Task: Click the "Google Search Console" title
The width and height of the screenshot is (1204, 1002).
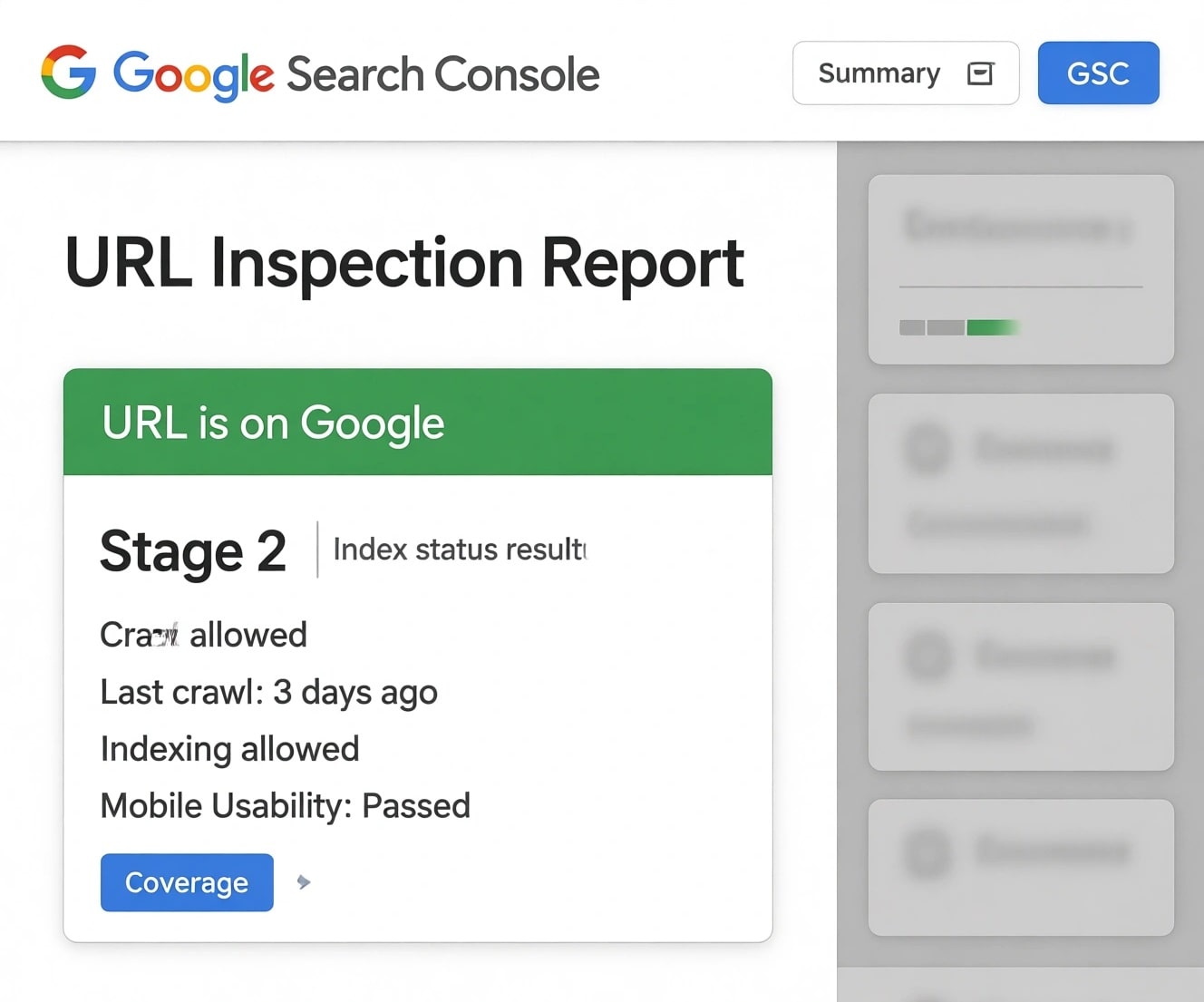Action: pyautogui.click(x=356, y=73)
